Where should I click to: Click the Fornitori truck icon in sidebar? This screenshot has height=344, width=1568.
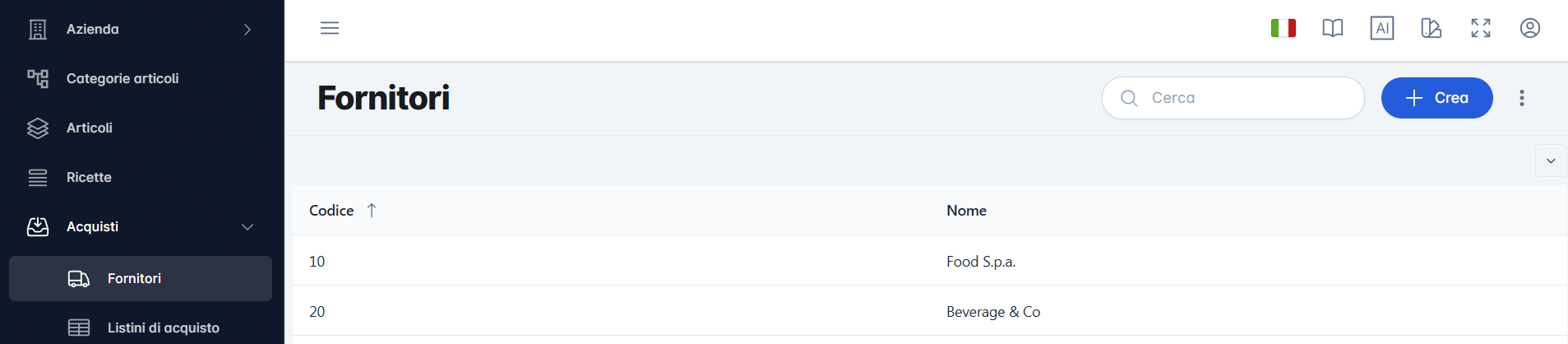[x=79, y=279]
